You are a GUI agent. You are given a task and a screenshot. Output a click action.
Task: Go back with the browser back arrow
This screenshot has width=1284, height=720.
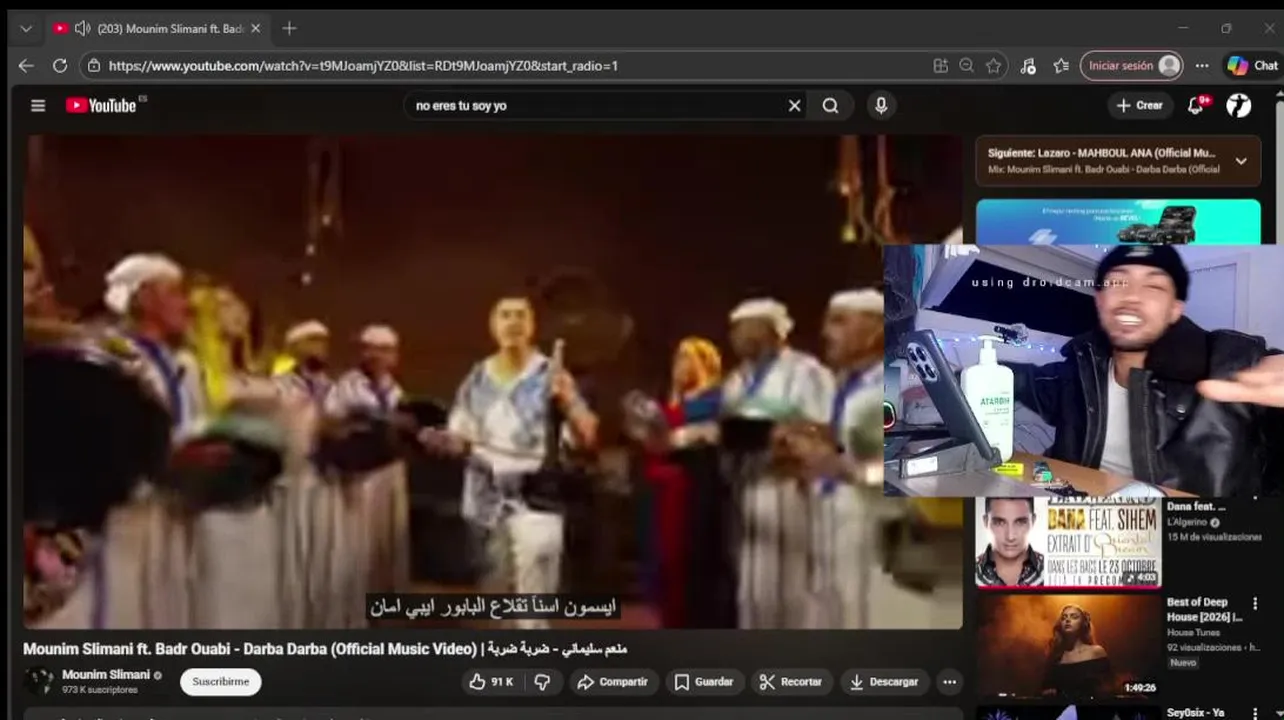26,65
